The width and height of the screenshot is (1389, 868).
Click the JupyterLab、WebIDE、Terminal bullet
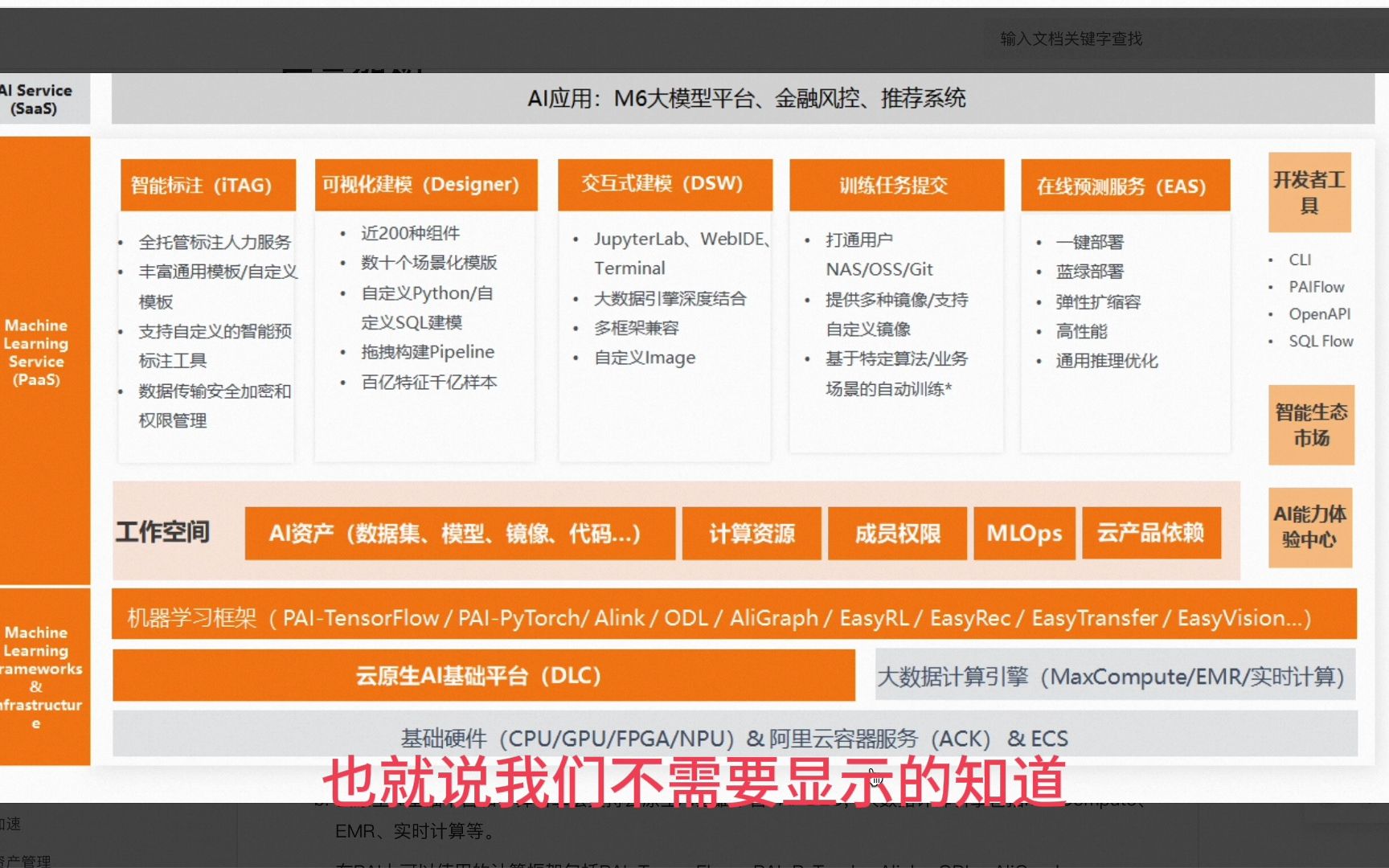[x=682, y=253]
